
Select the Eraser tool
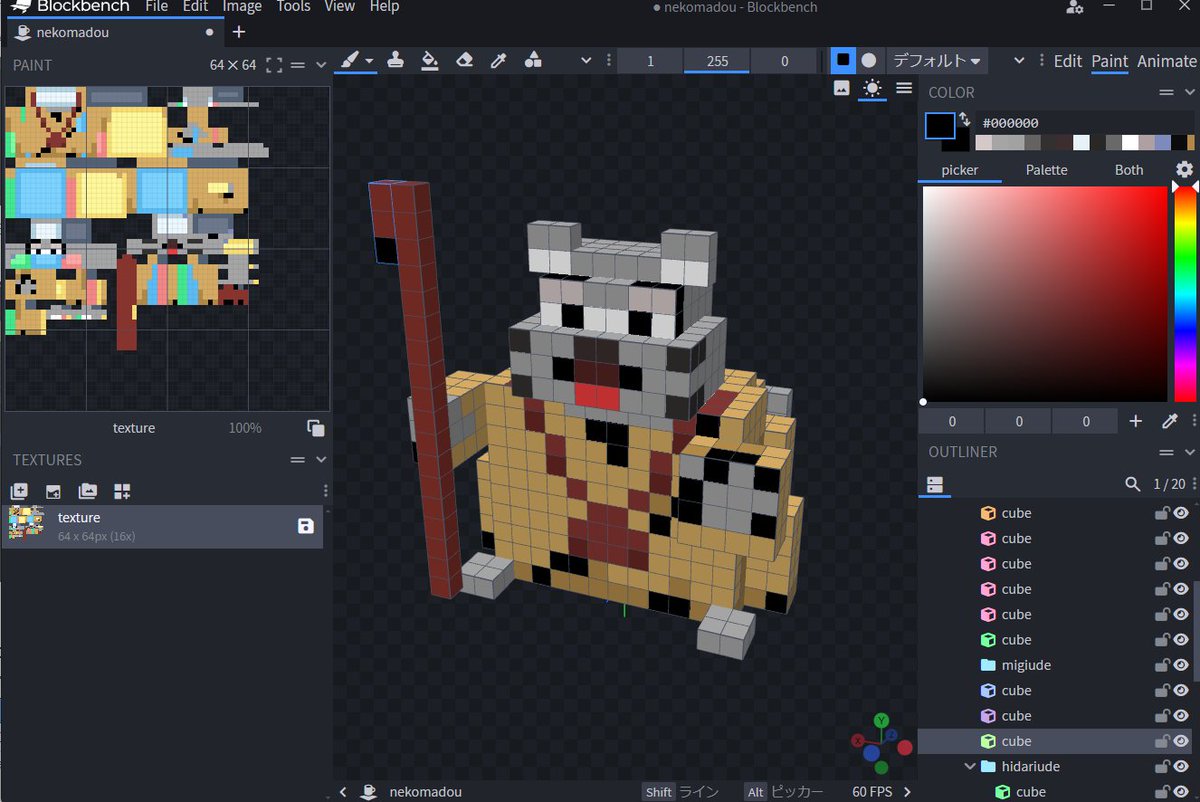tap(464, 60)
